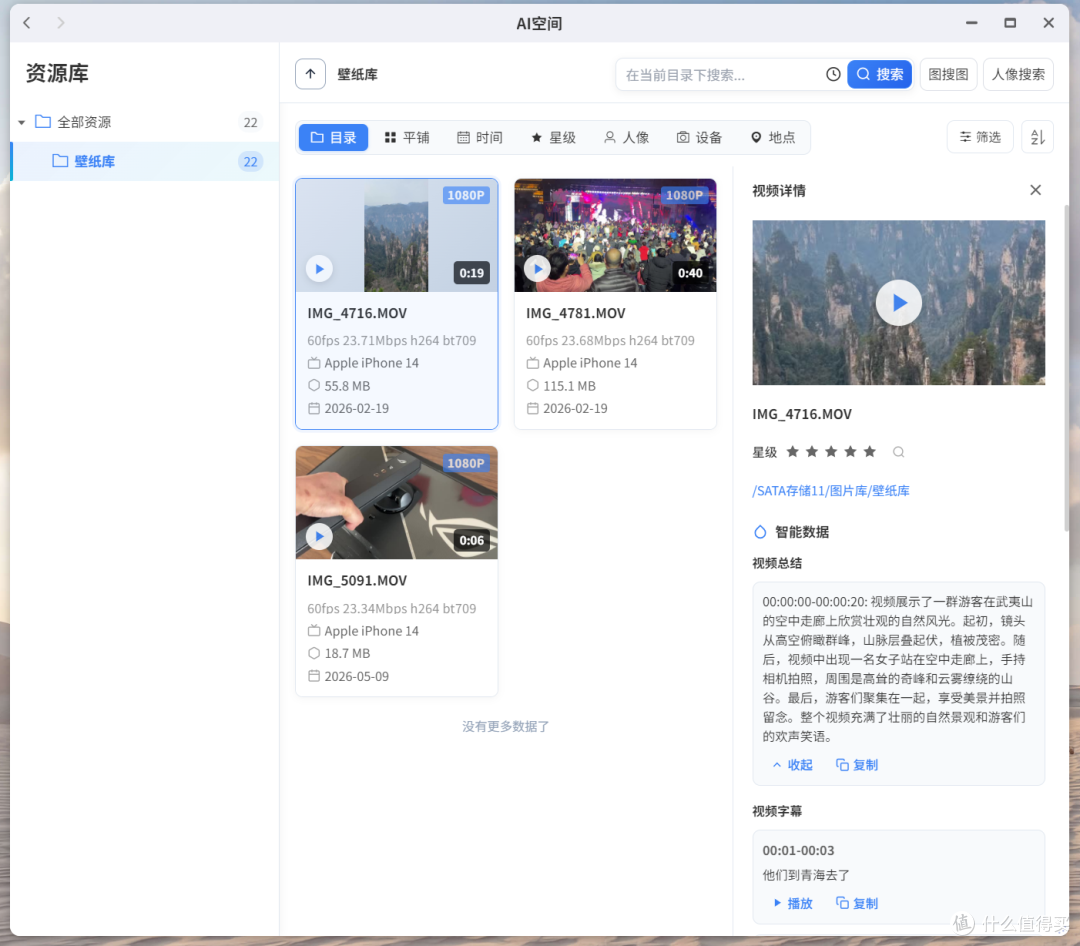Screen dimensions: 1080x946
Task: Click the IMG_4716.MOV file name in card
Action: click(x=357, y=313)
